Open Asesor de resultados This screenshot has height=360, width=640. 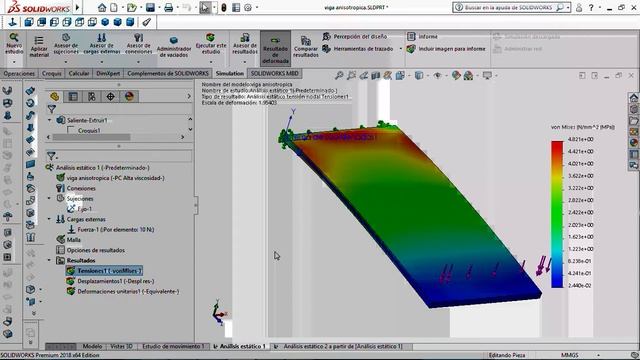point(245,44)
